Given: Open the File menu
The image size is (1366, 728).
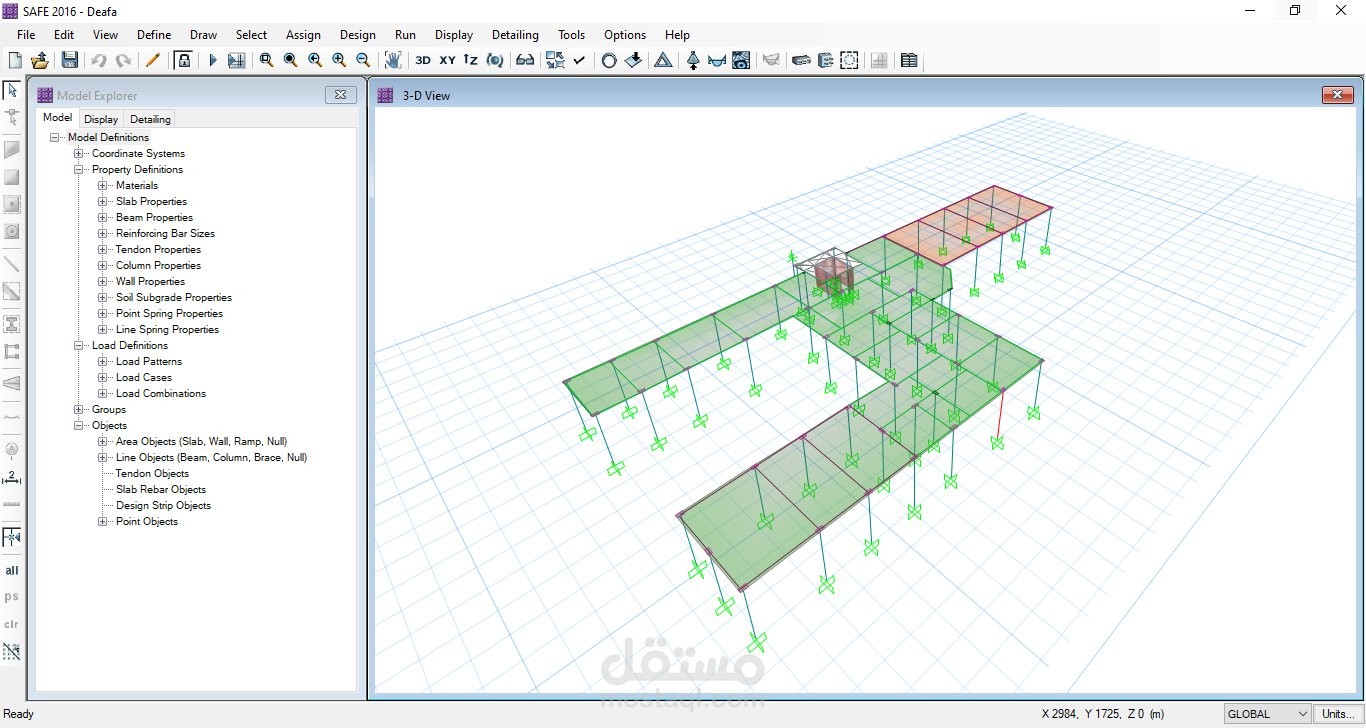Looking at the screenshot, I should (26, 34).
